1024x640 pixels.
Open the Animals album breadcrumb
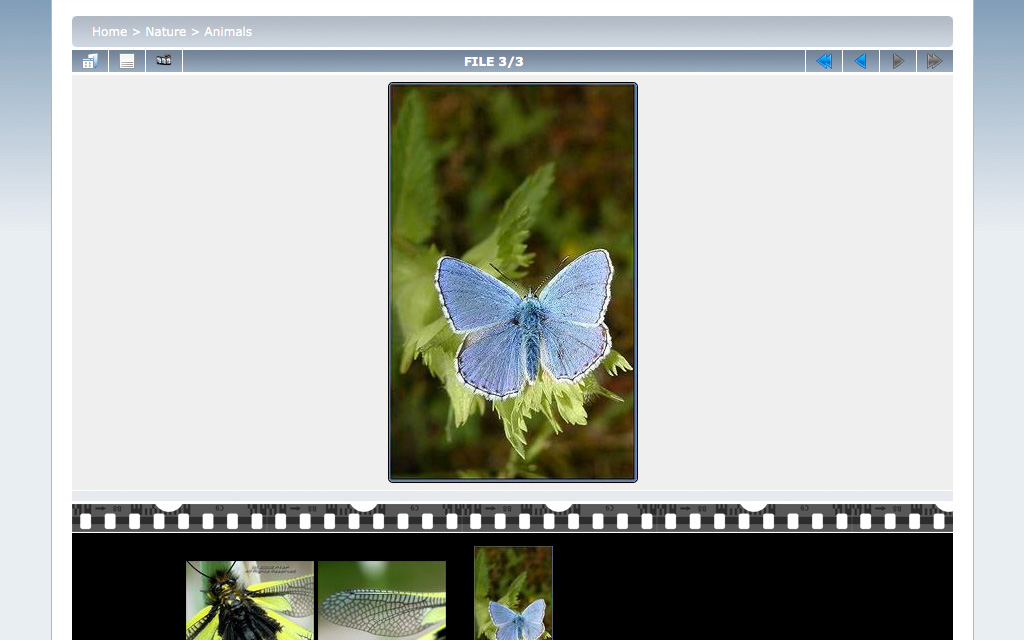[x=228, y=32]
